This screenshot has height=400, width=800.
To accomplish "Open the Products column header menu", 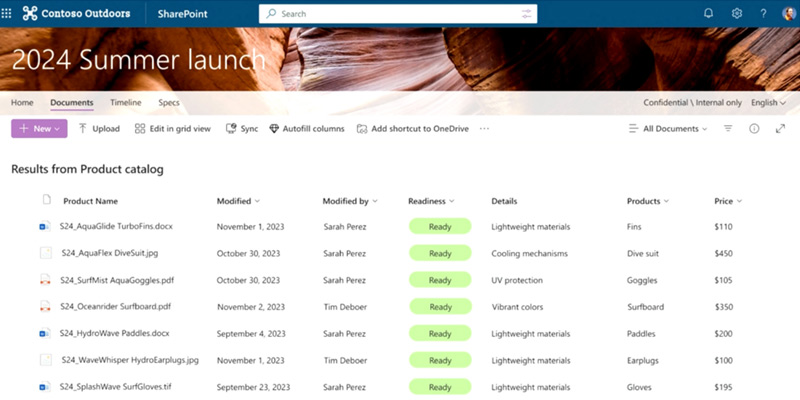I will point(648,201).
